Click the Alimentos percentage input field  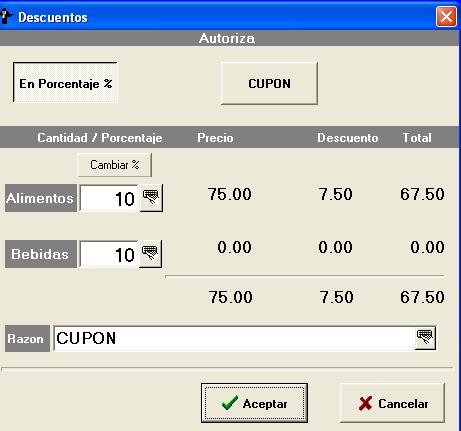coord(109,198)
